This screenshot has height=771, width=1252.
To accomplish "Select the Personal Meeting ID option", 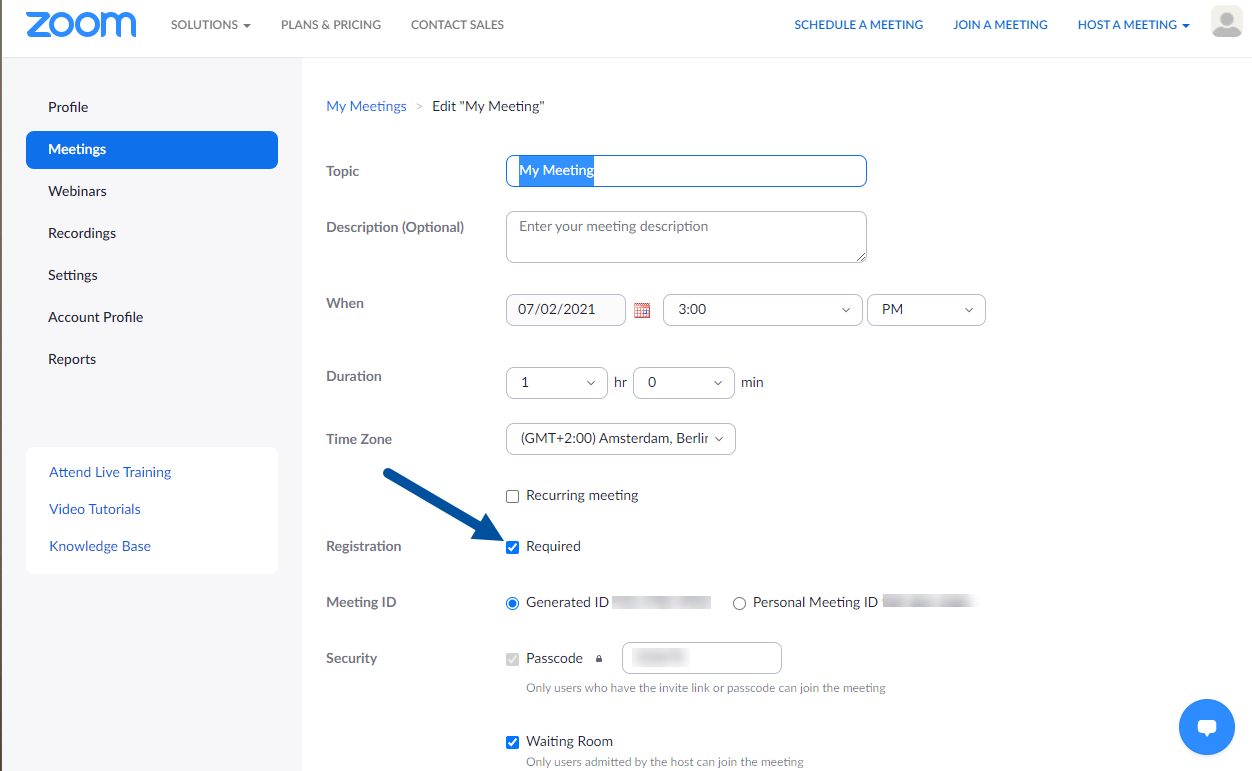I will pos(739,603).
